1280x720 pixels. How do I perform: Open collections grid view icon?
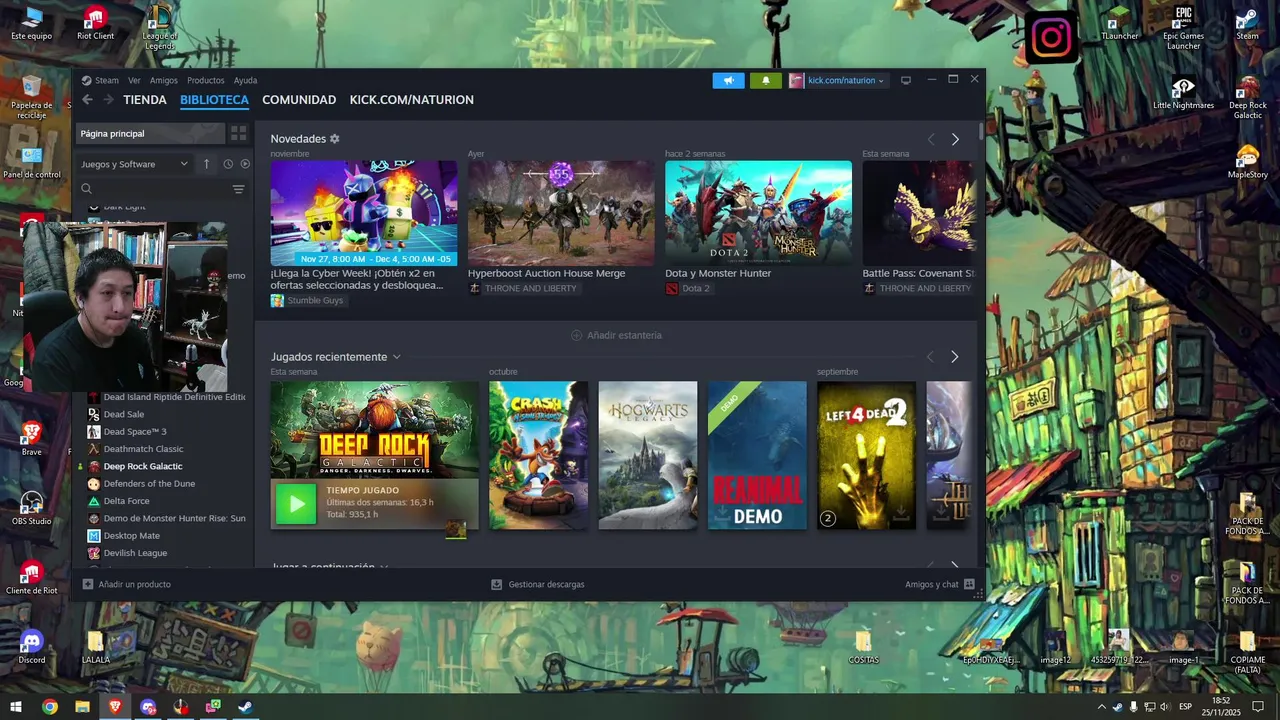tap(238, 133)
